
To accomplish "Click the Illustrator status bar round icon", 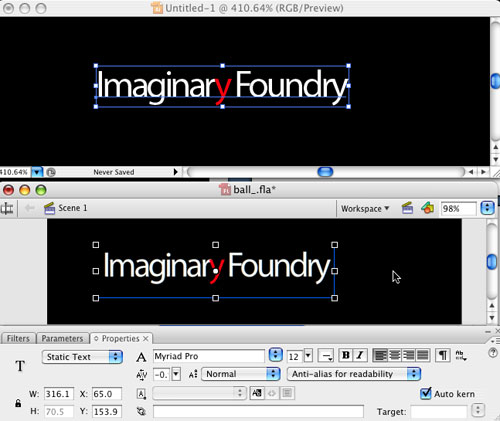I will [x=51, y=172].
